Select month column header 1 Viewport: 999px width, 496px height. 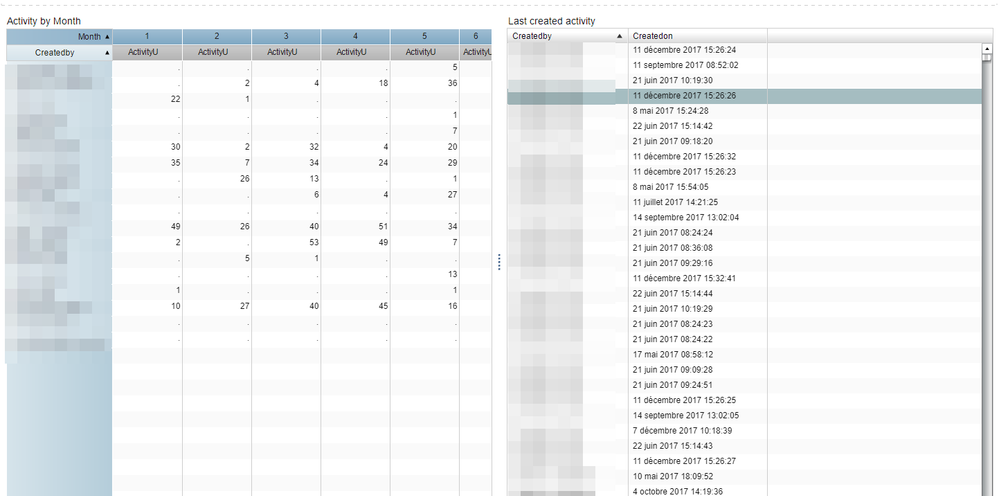[x=147, y=36]
